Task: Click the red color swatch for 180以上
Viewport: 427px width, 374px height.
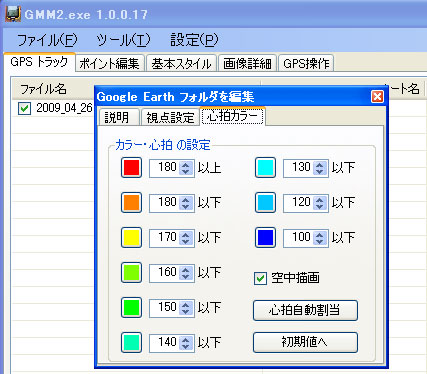Action: pyautogui.click(x=131, y=167)
